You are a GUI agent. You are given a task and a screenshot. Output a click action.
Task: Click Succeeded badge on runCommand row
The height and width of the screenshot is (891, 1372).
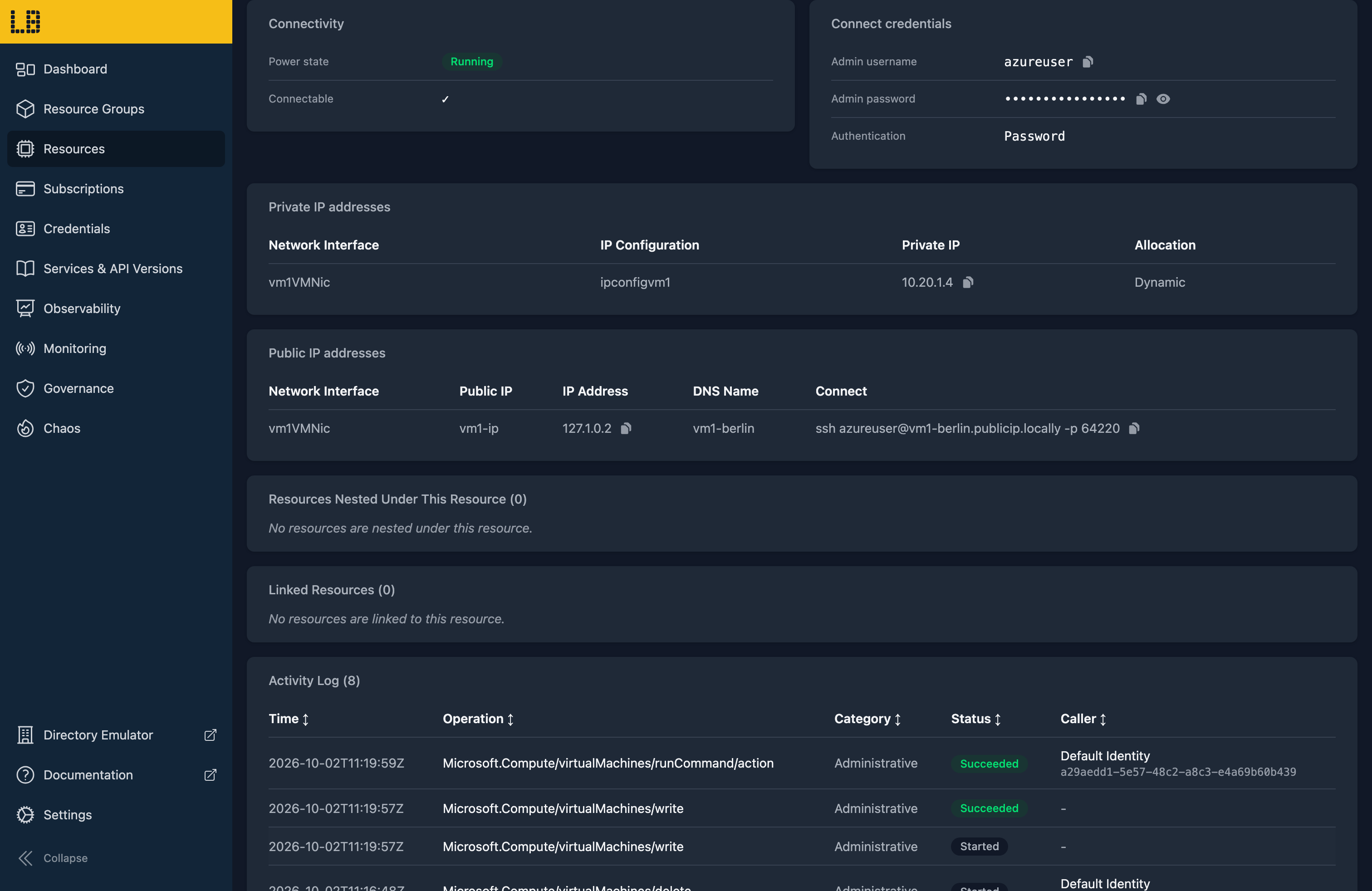tap(989, 764)
